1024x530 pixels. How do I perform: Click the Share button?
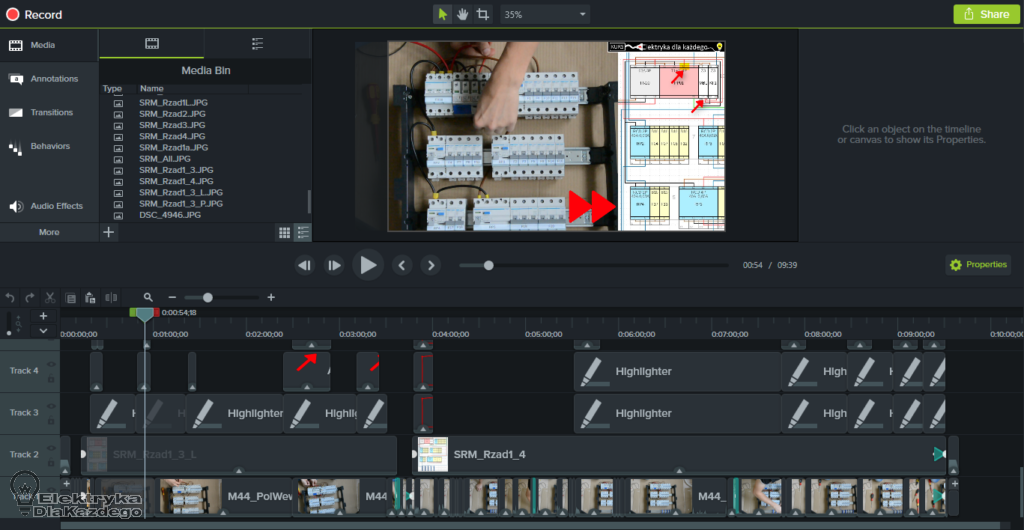[984, 14]
